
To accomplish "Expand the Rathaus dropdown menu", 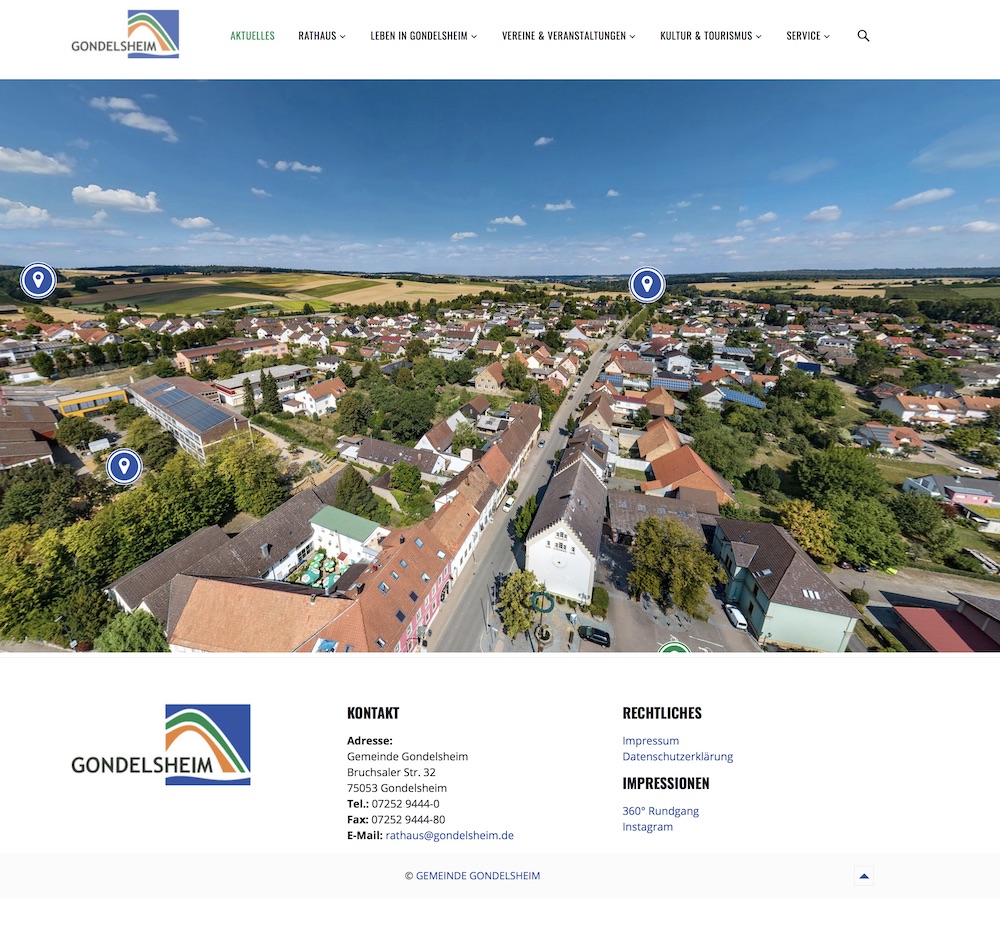I will [x=321, y=36].
